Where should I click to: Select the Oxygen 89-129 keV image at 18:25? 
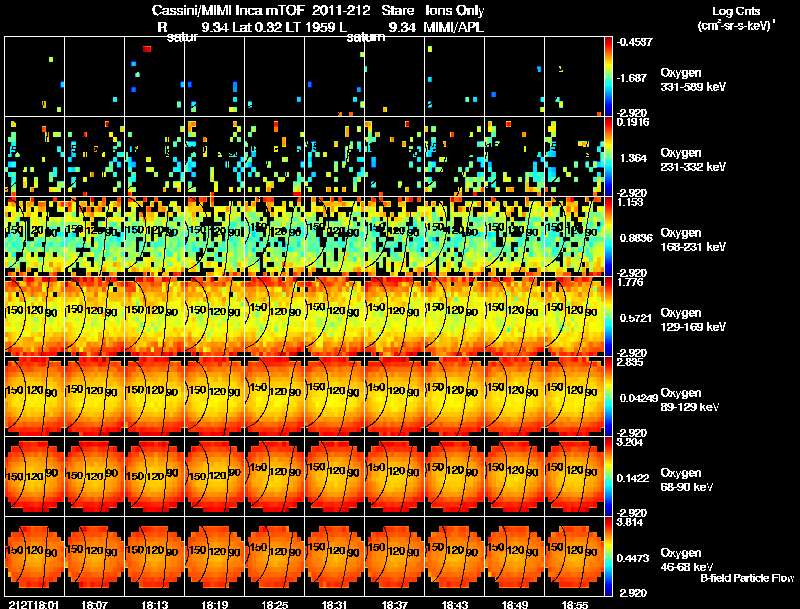click(274, 396)
